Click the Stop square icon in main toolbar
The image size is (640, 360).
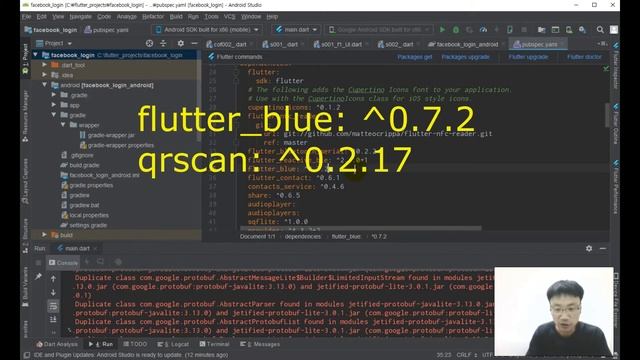(x=524, y=30)
